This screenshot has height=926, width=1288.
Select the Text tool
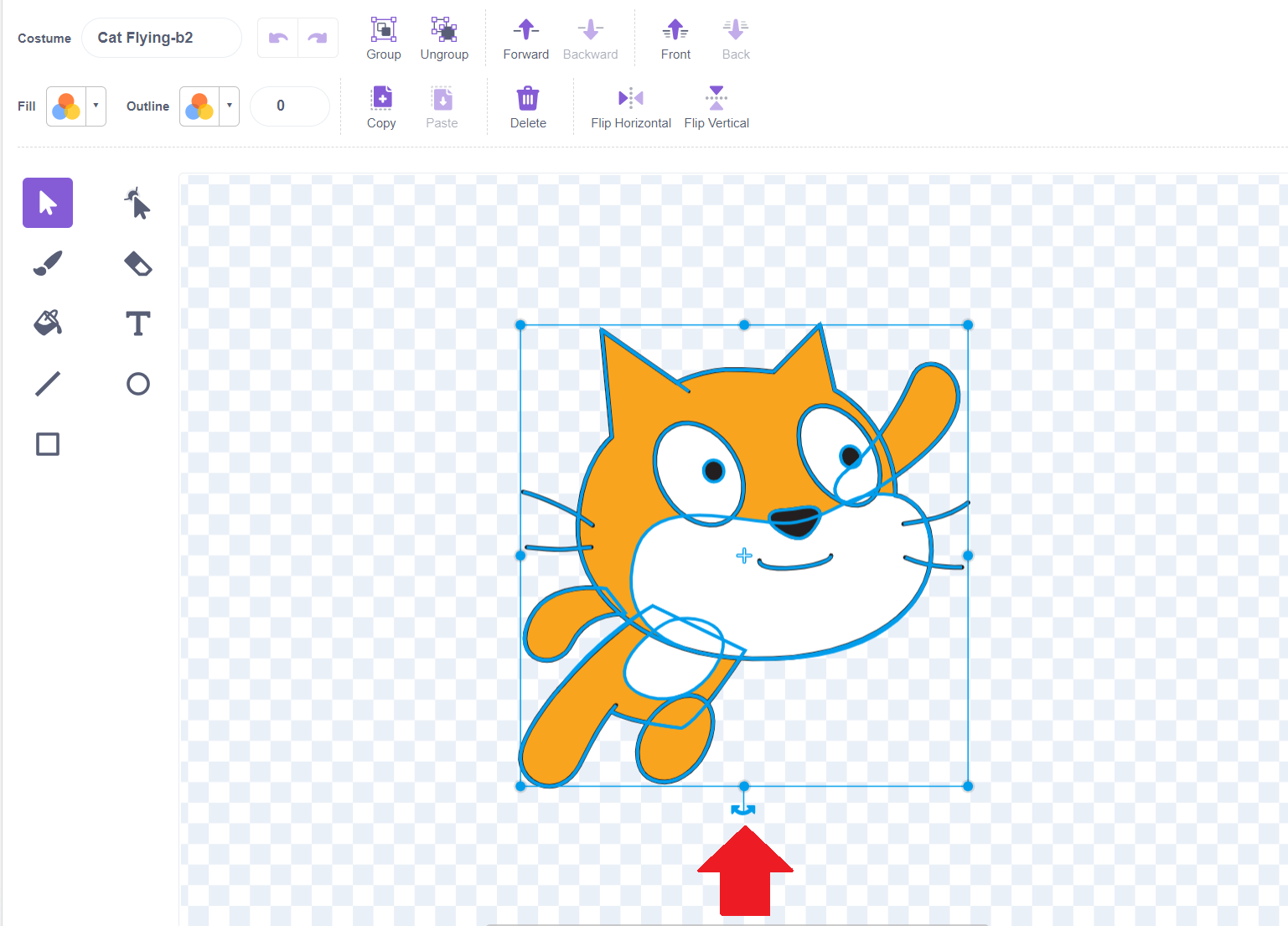[138, 323]
